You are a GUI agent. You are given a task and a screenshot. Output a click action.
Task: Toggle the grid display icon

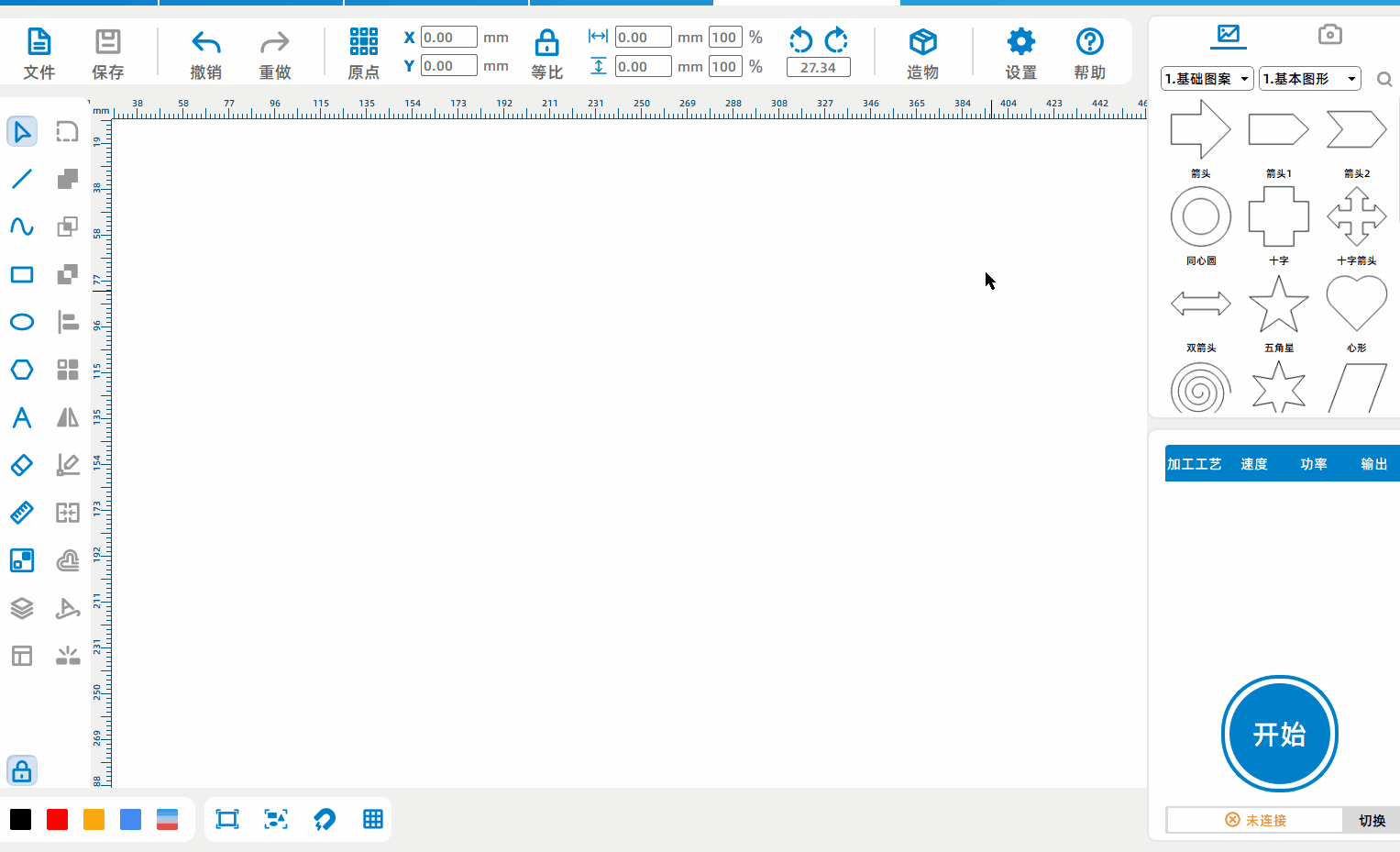pyautogui.click(x=373, y=819)
